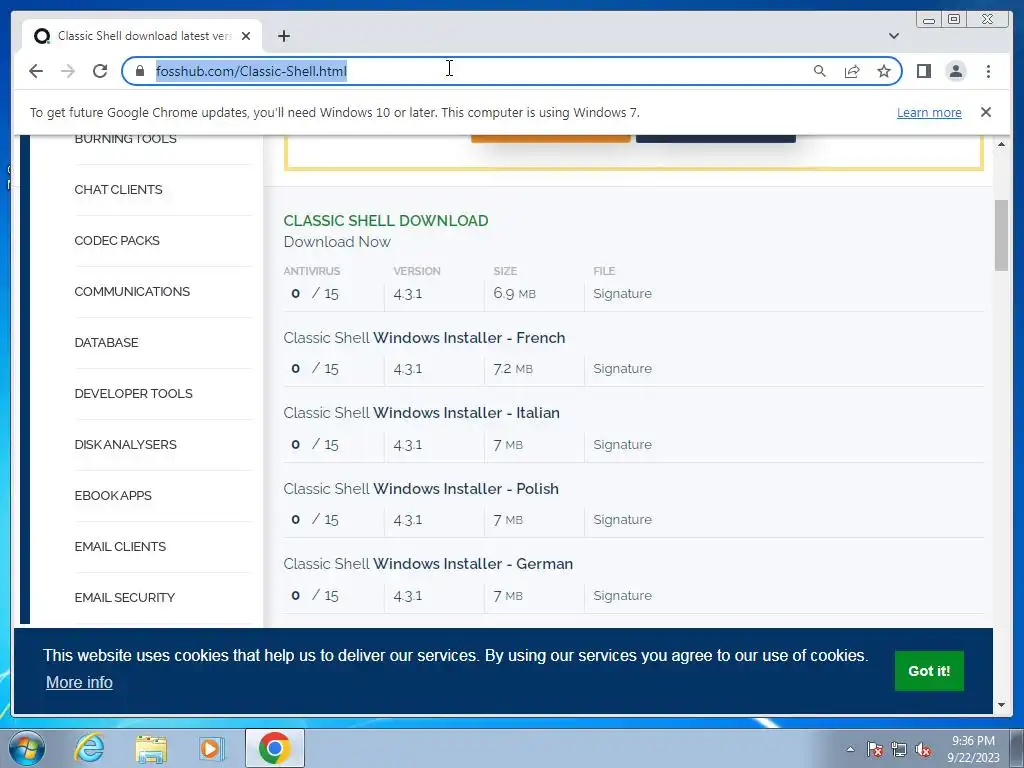Share this page using the share icon
This screenshot has width=1024, height=768.
(x=852, y=71)
